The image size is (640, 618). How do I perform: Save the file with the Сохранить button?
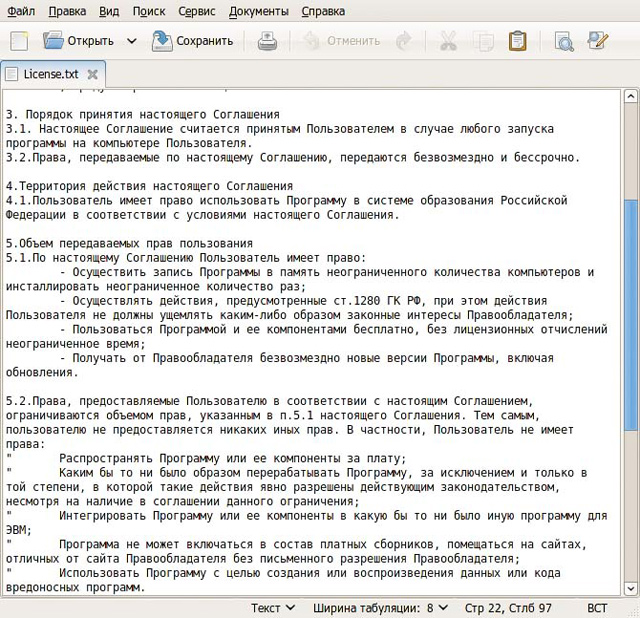point(193,41)
